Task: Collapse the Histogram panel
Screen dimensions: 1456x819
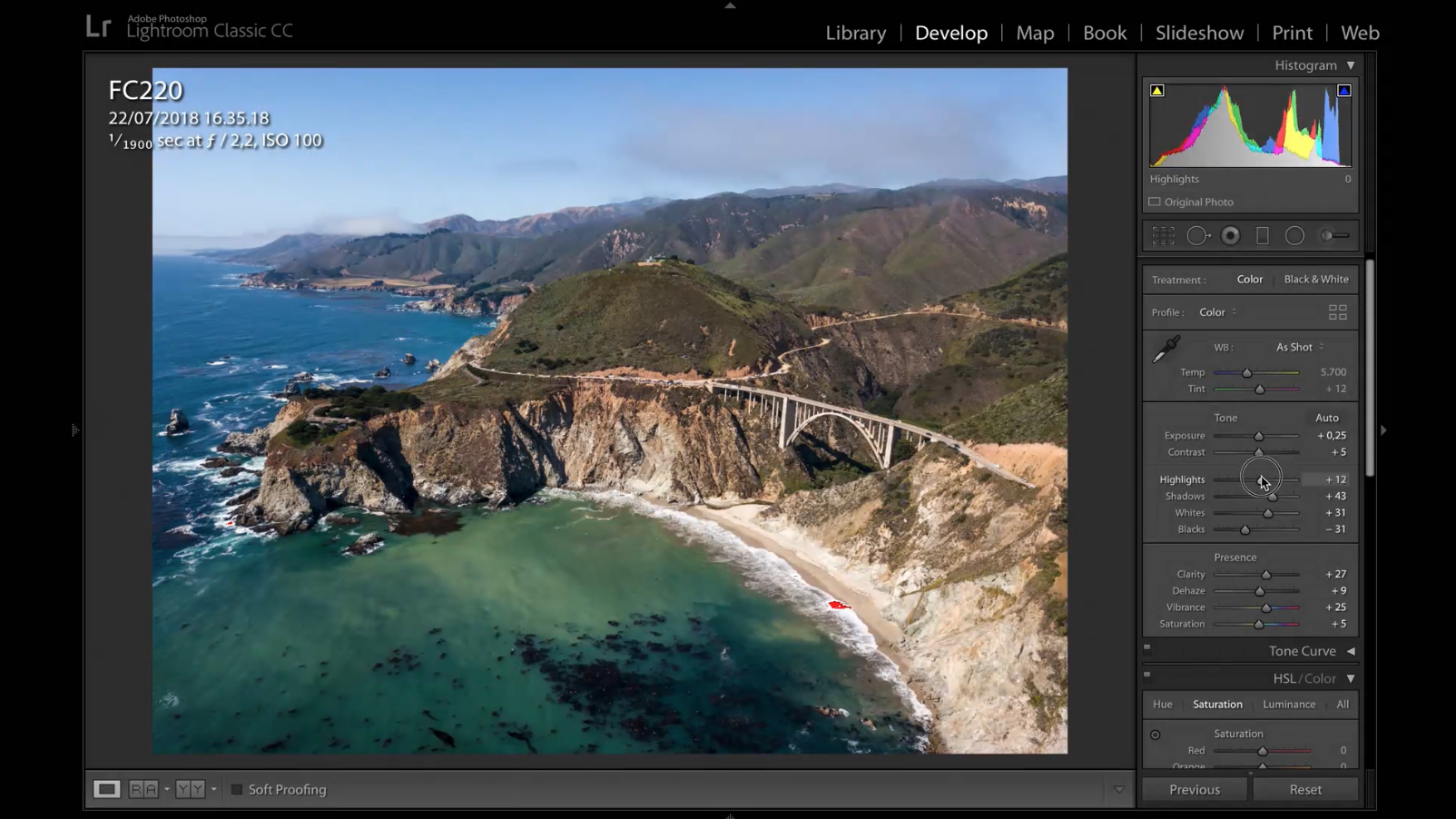Action: [1351, 65]
